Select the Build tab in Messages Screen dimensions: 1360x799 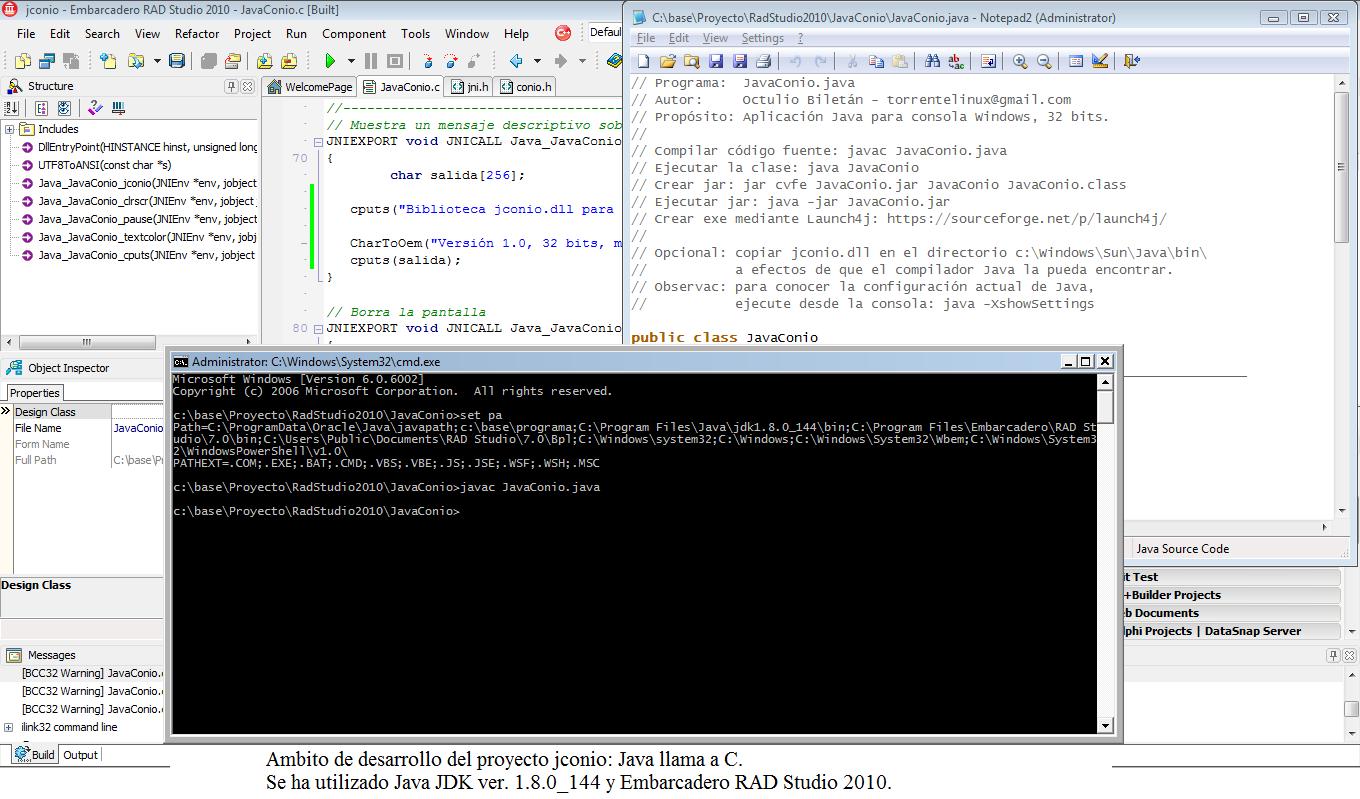(35, 755)
